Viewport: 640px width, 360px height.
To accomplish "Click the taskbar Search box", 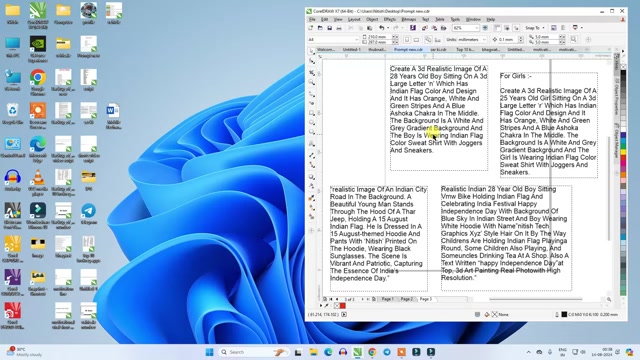I will point(253,352).
